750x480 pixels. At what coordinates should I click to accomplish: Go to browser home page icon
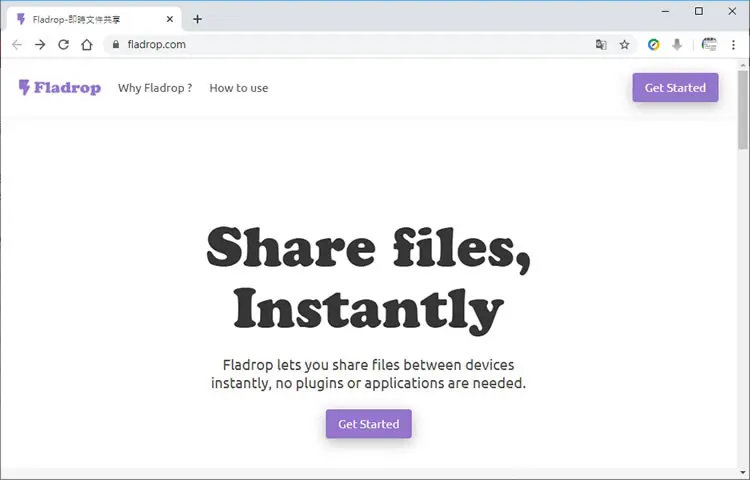[x=87, y=44]
